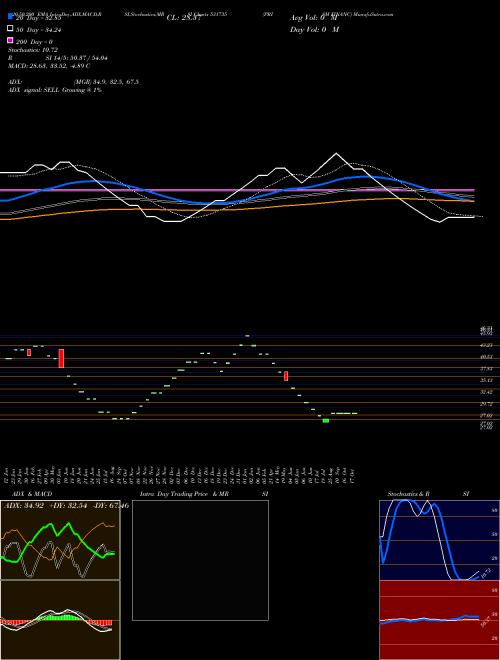This screenshot has height=660, width=500.
Task: Click the MACD values line in the legend
Action: point(49,66)
